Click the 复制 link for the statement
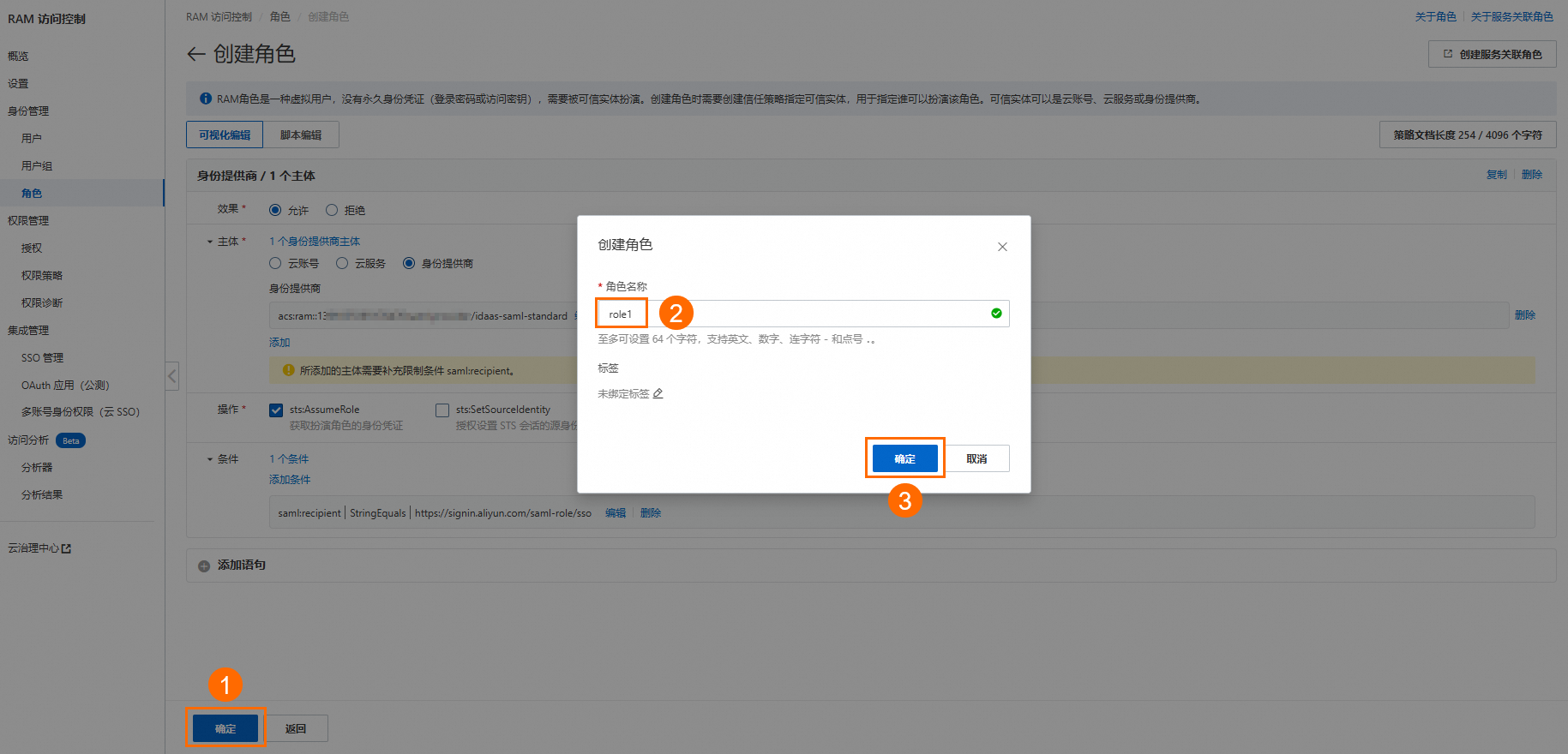Viewport: 1568px width, 754px height. (1497, 174)
